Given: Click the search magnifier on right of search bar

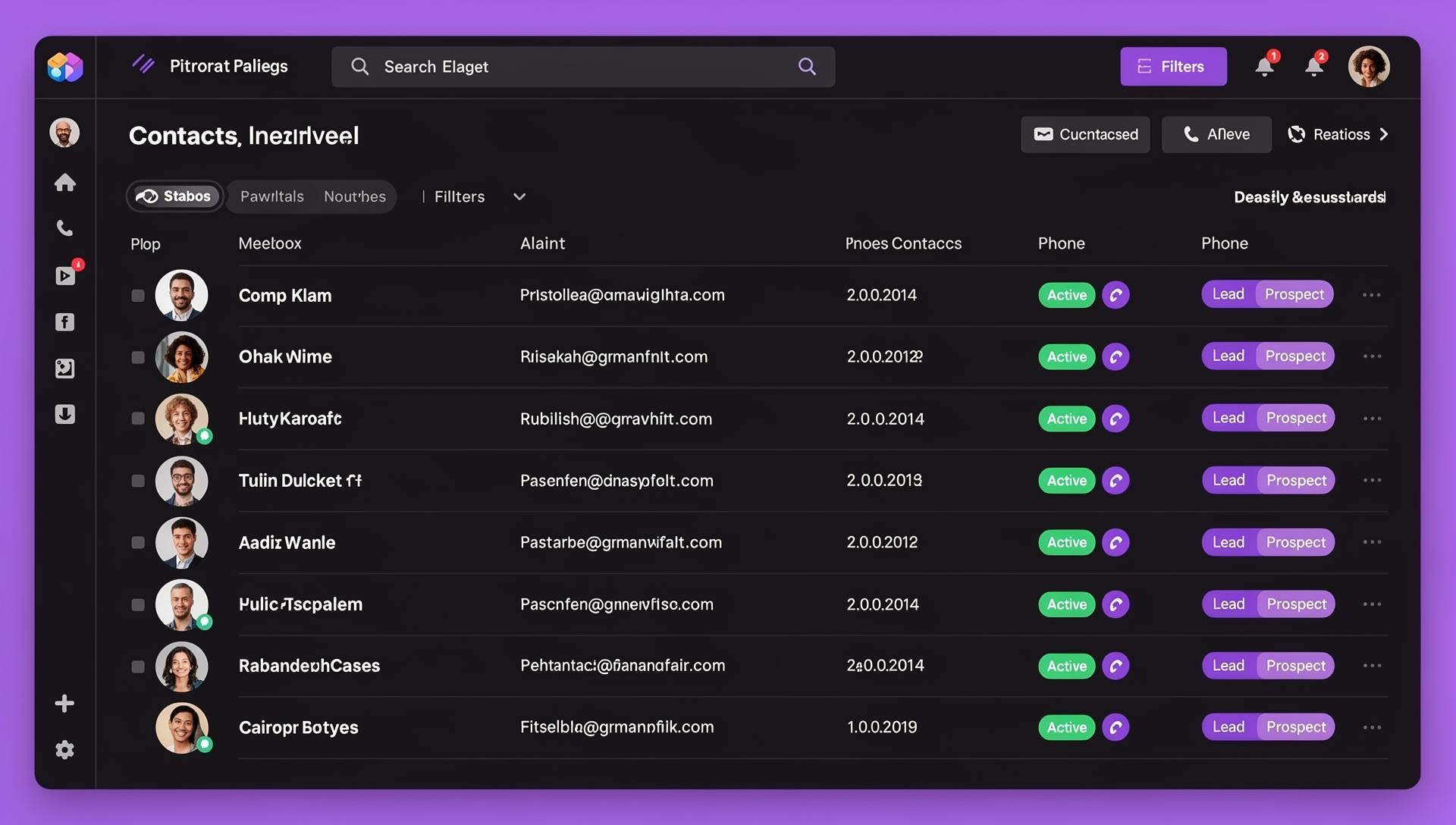Looking at the screenshot, I should [808, 67].
